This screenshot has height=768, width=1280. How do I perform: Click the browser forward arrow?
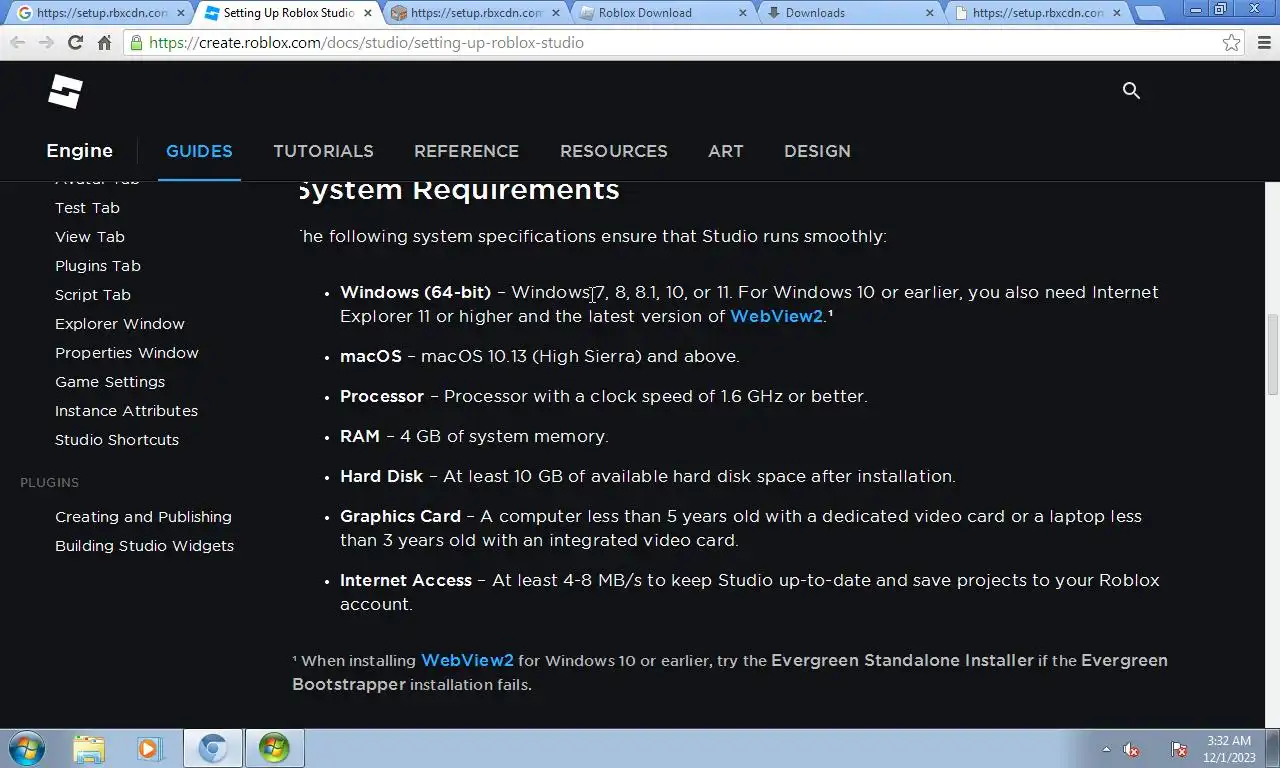[46, 43]
